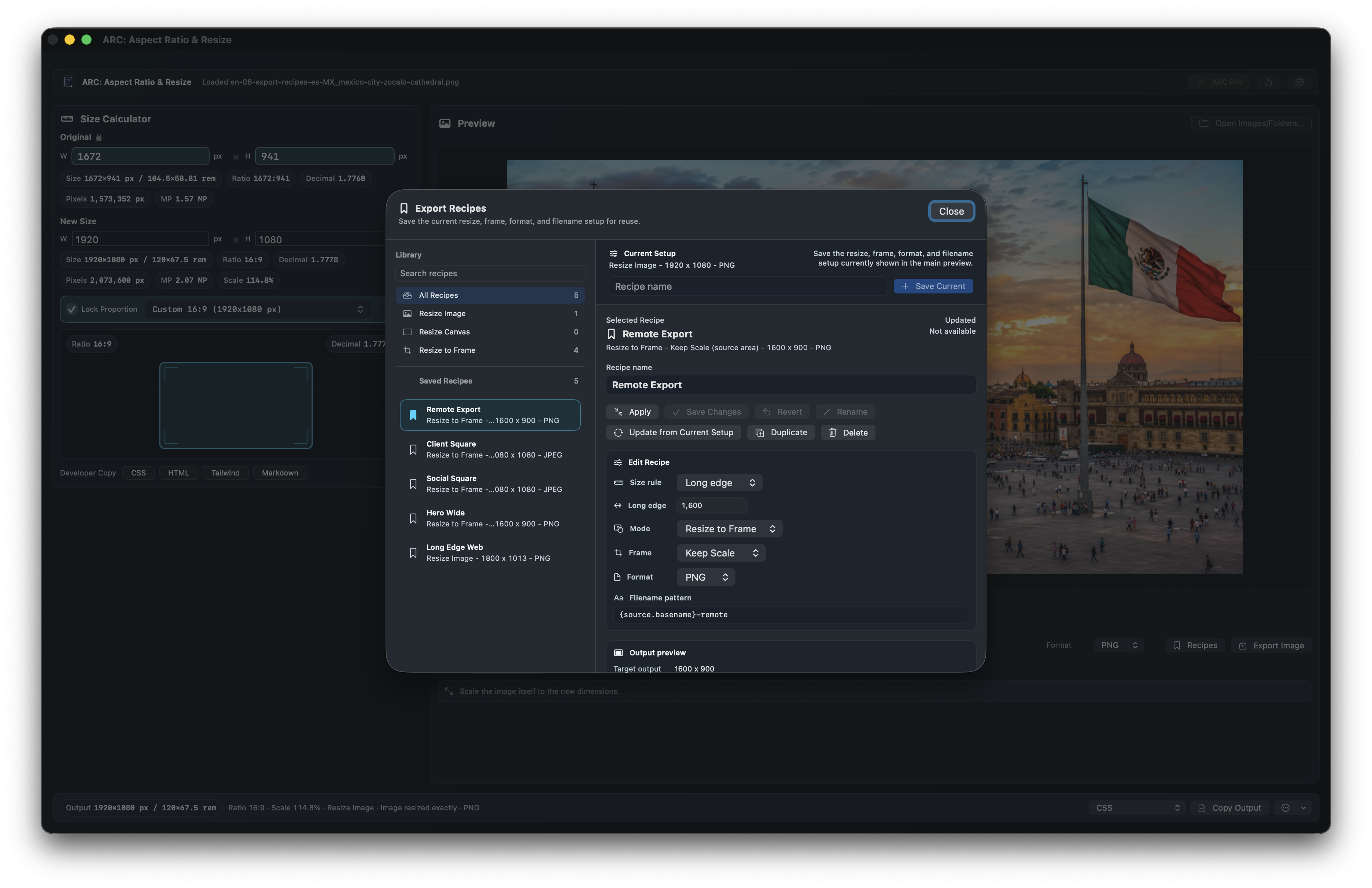Select the Resize Canvas library category

coord(490,332)
